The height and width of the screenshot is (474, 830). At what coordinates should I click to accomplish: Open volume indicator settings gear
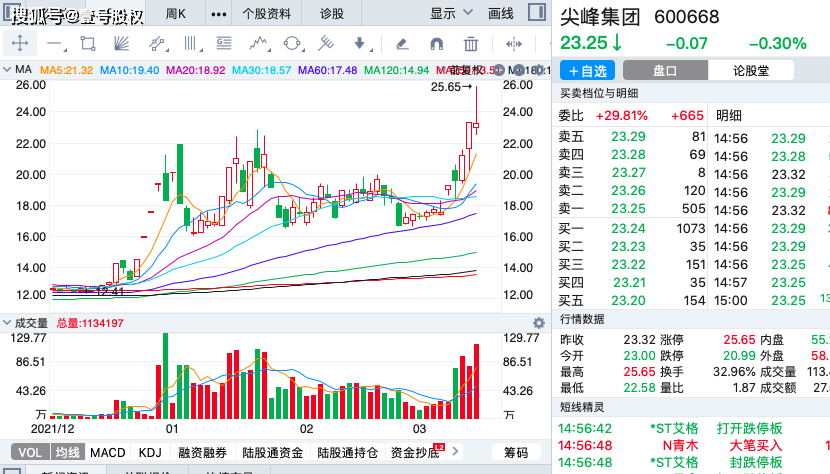click(x=539, y=323)
